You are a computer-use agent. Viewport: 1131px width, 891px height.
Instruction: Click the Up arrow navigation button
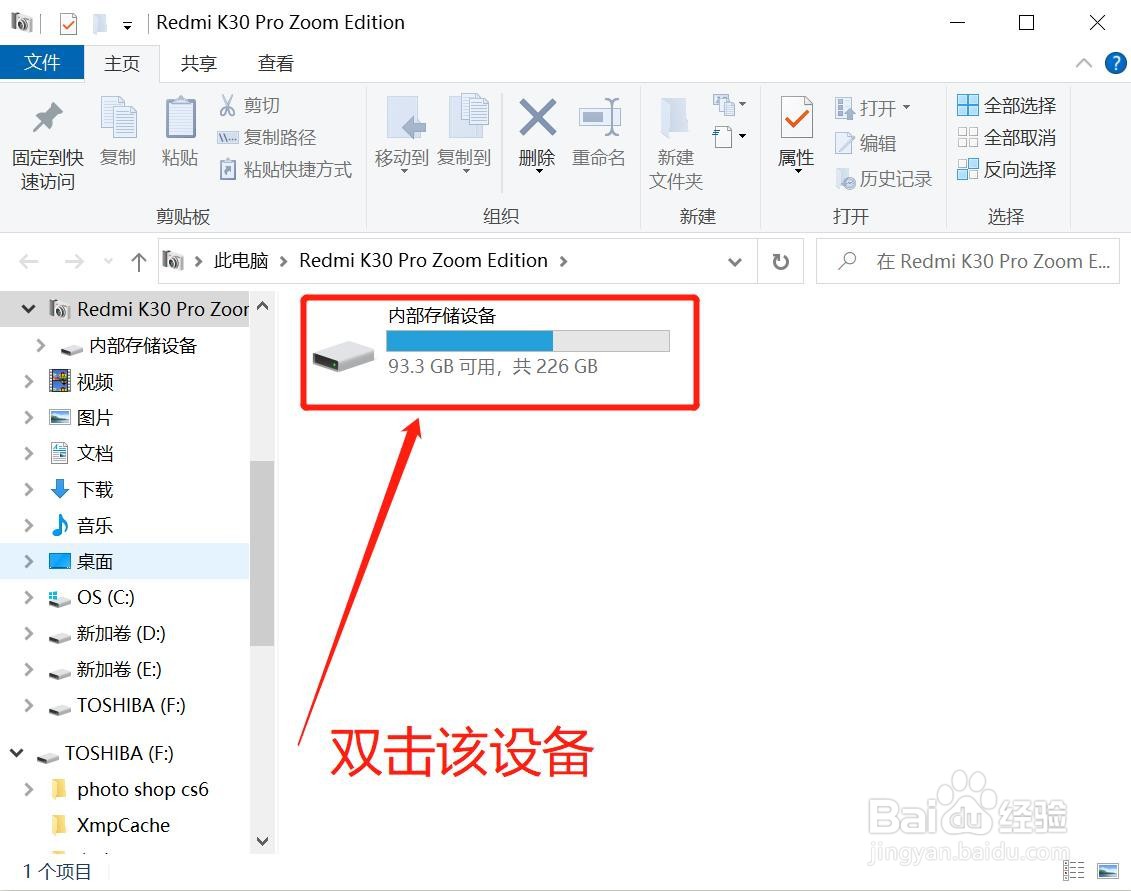pos(138,261)
